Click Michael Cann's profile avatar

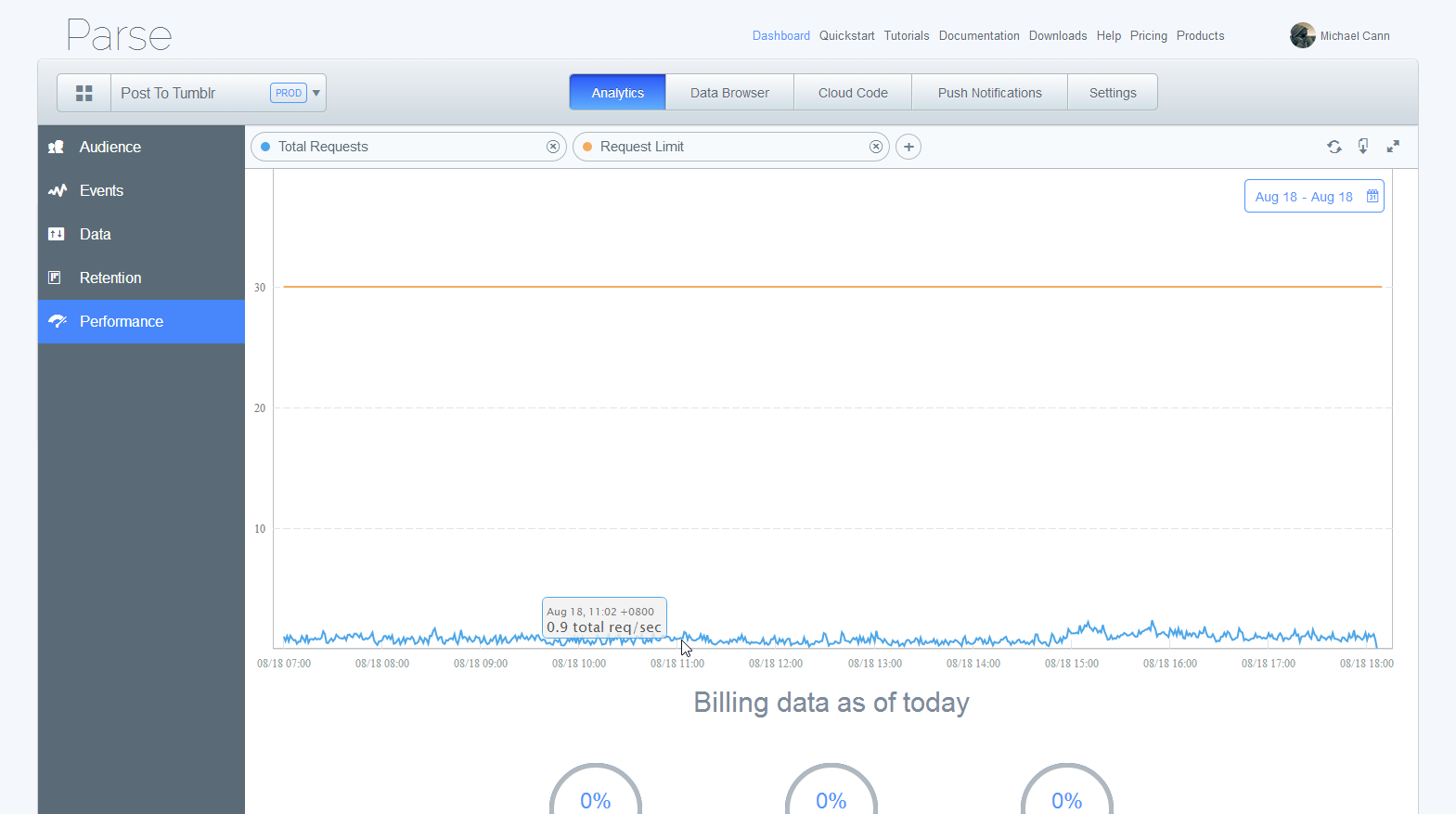1302,35
